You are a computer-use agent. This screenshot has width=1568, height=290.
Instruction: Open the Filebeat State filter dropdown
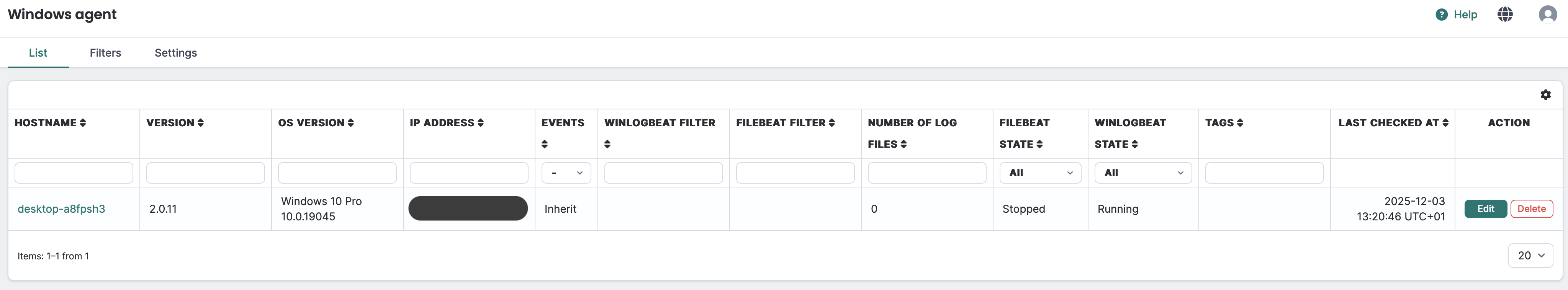pos(1039,173)
